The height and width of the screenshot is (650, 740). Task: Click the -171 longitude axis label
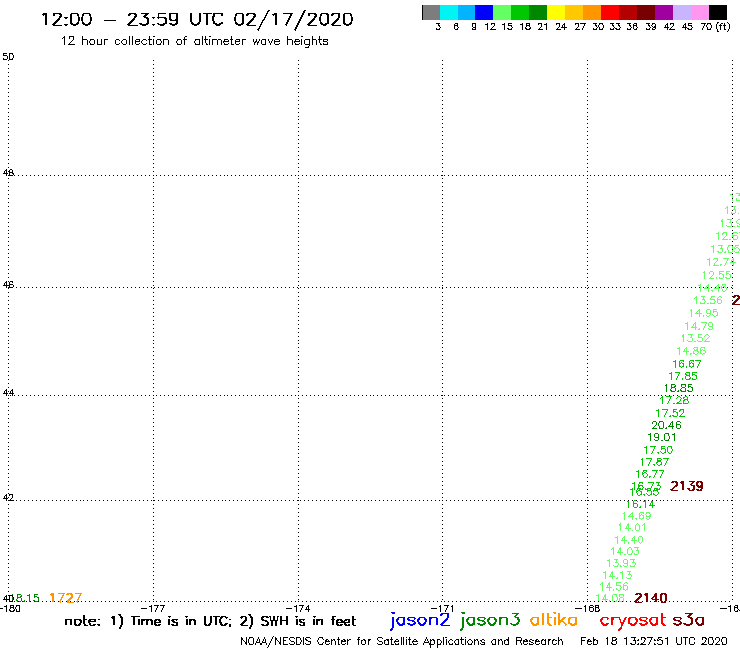442,608
